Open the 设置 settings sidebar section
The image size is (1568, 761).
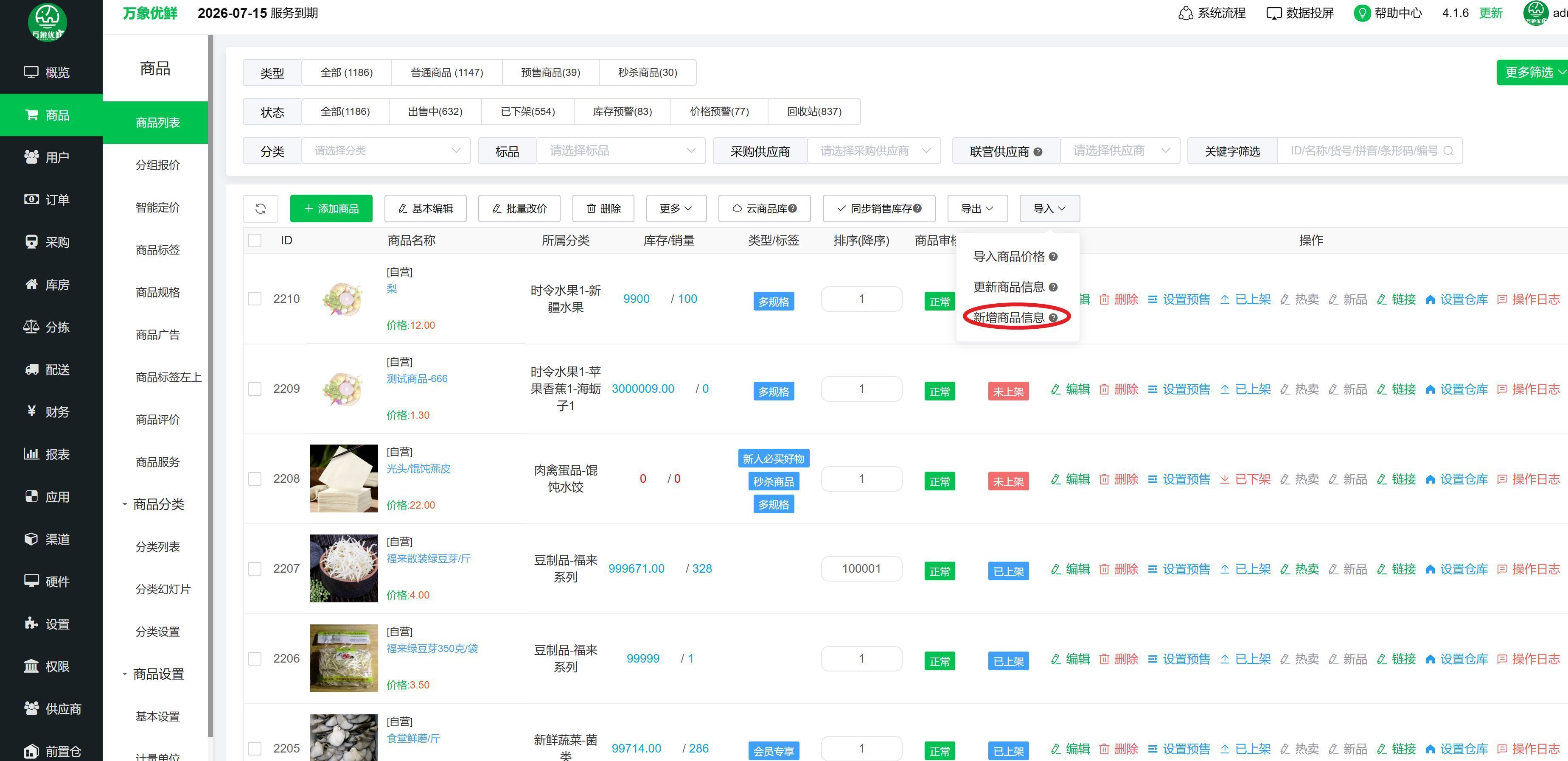pyautogui.click(x=51, y=624)
